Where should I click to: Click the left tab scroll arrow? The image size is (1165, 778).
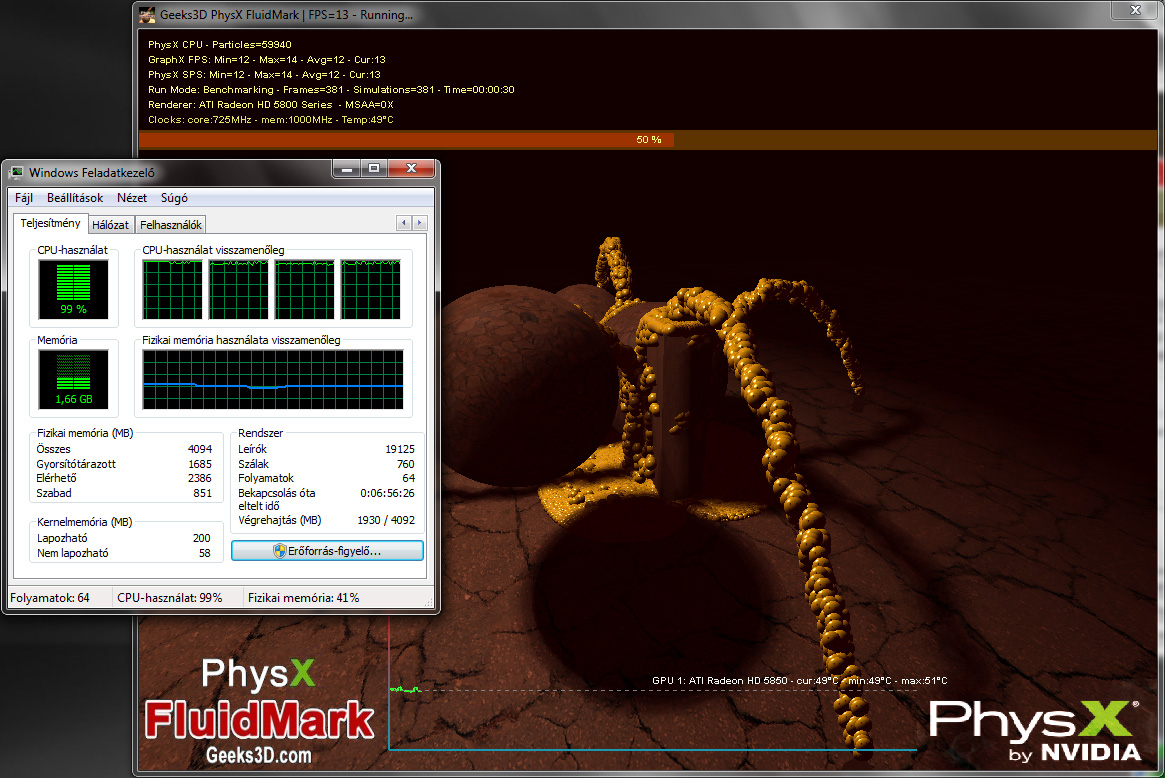(404, 223)
